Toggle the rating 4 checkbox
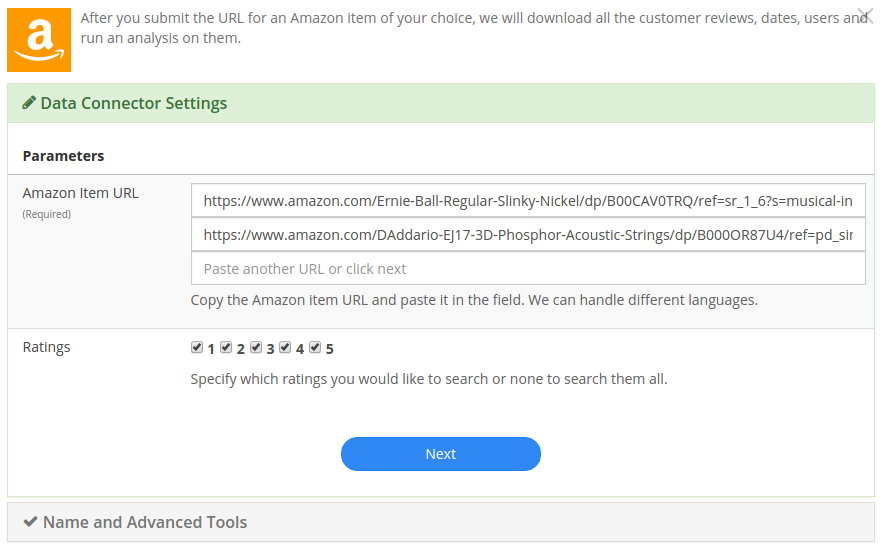 click(285, 347)
